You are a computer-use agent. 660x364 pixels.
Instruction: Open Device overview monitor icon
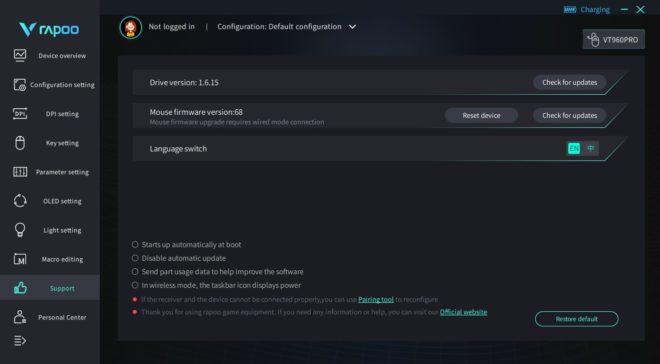point(20,56)
